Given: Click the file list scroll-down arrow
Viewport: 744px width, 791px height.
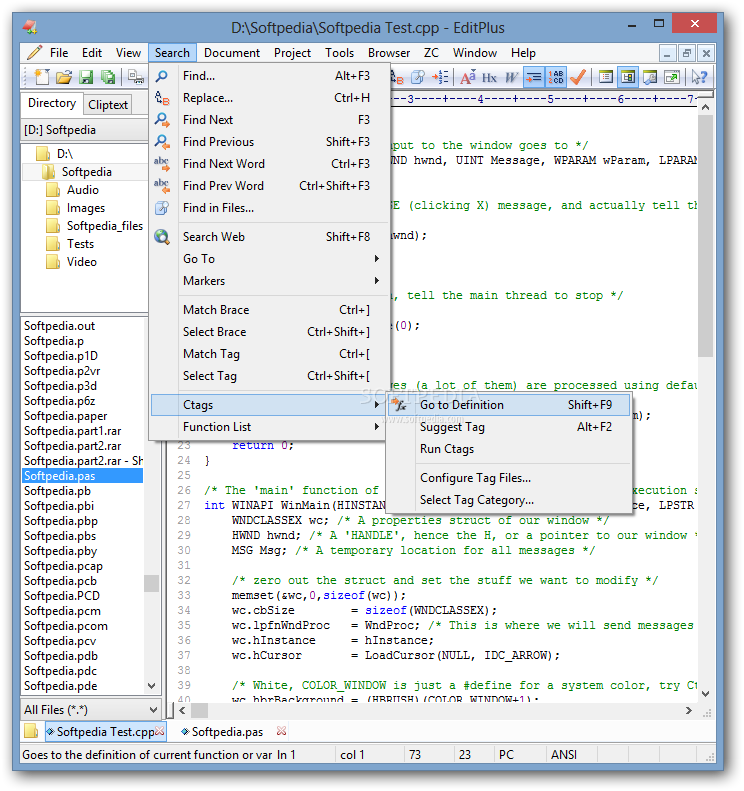Looking at the screenshot, I should (x=151, y=686).
